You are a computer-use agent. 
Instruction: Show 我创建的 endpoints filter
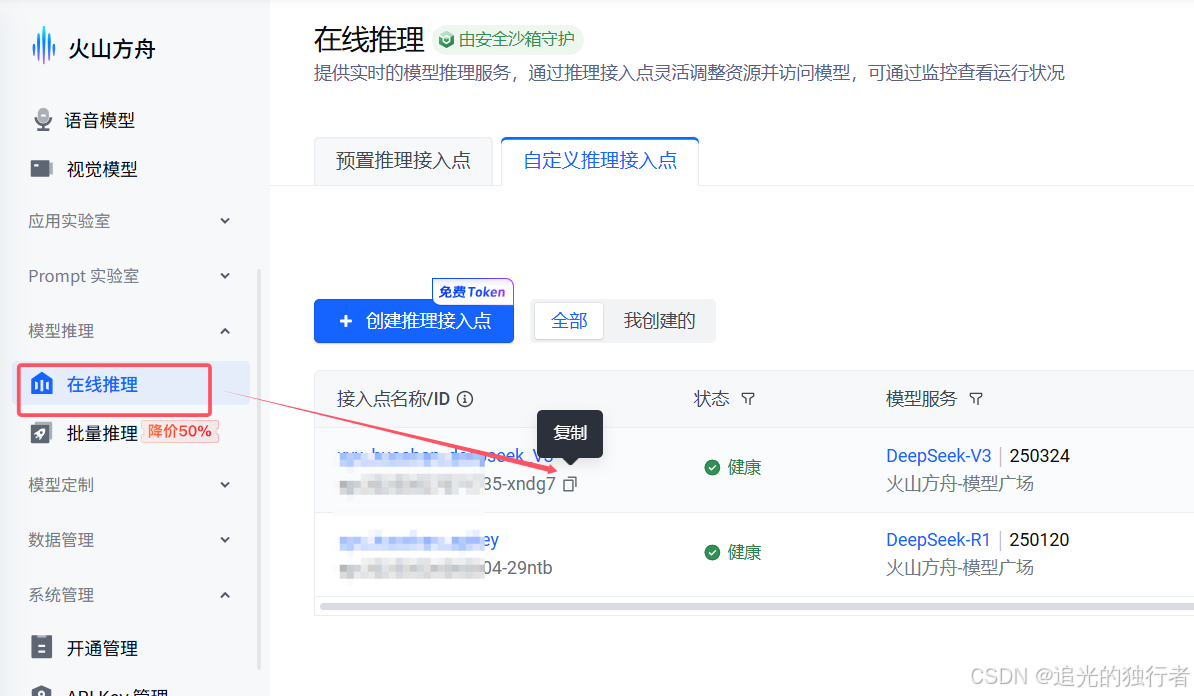click(x=659, y=321)
